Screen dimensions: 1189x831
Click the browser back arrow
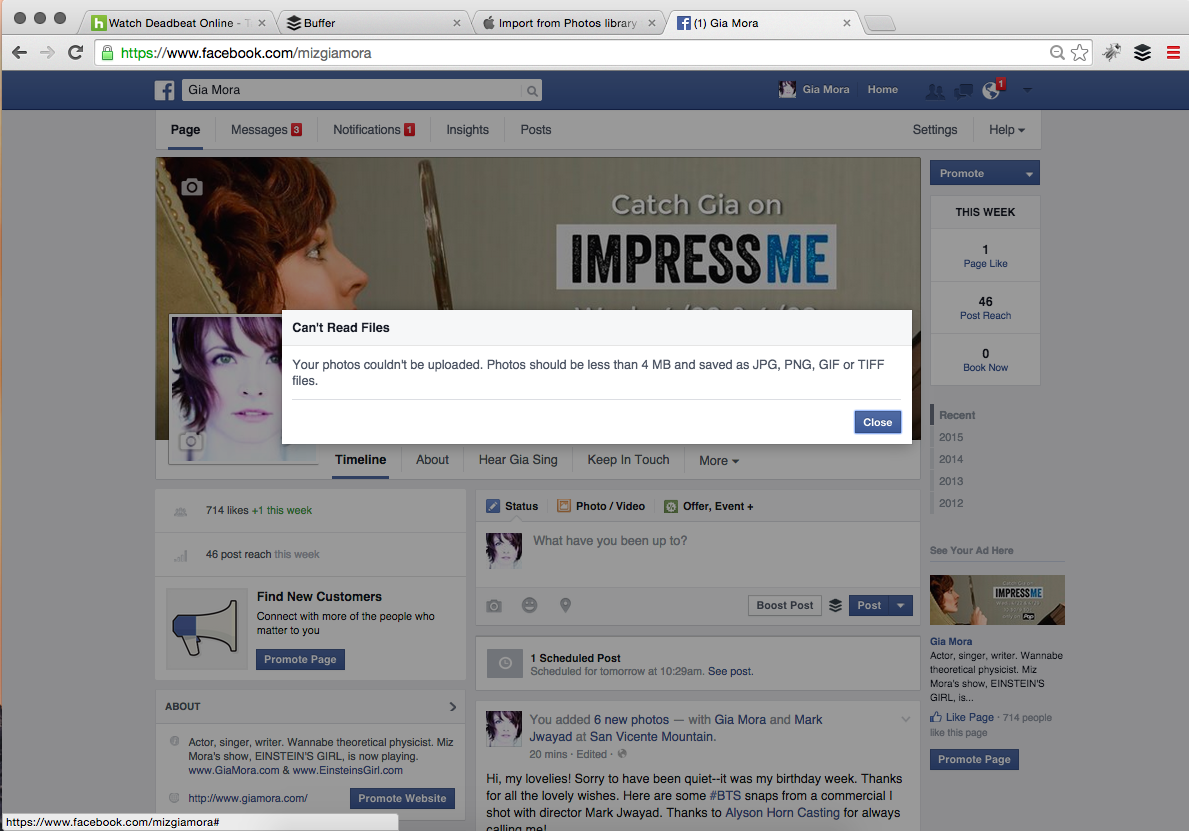[20, 52]
